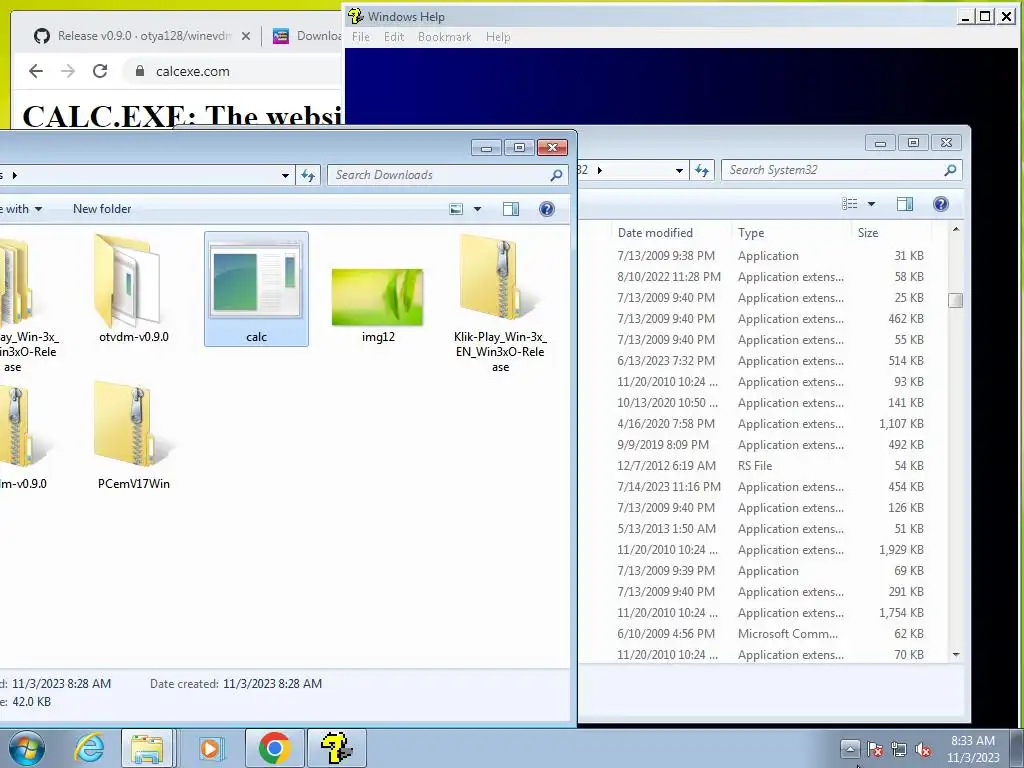Open the 'with' dropdown in Downloads toolbar
This screenshot has height=768, width=1024.
click(x=22, y=209)
